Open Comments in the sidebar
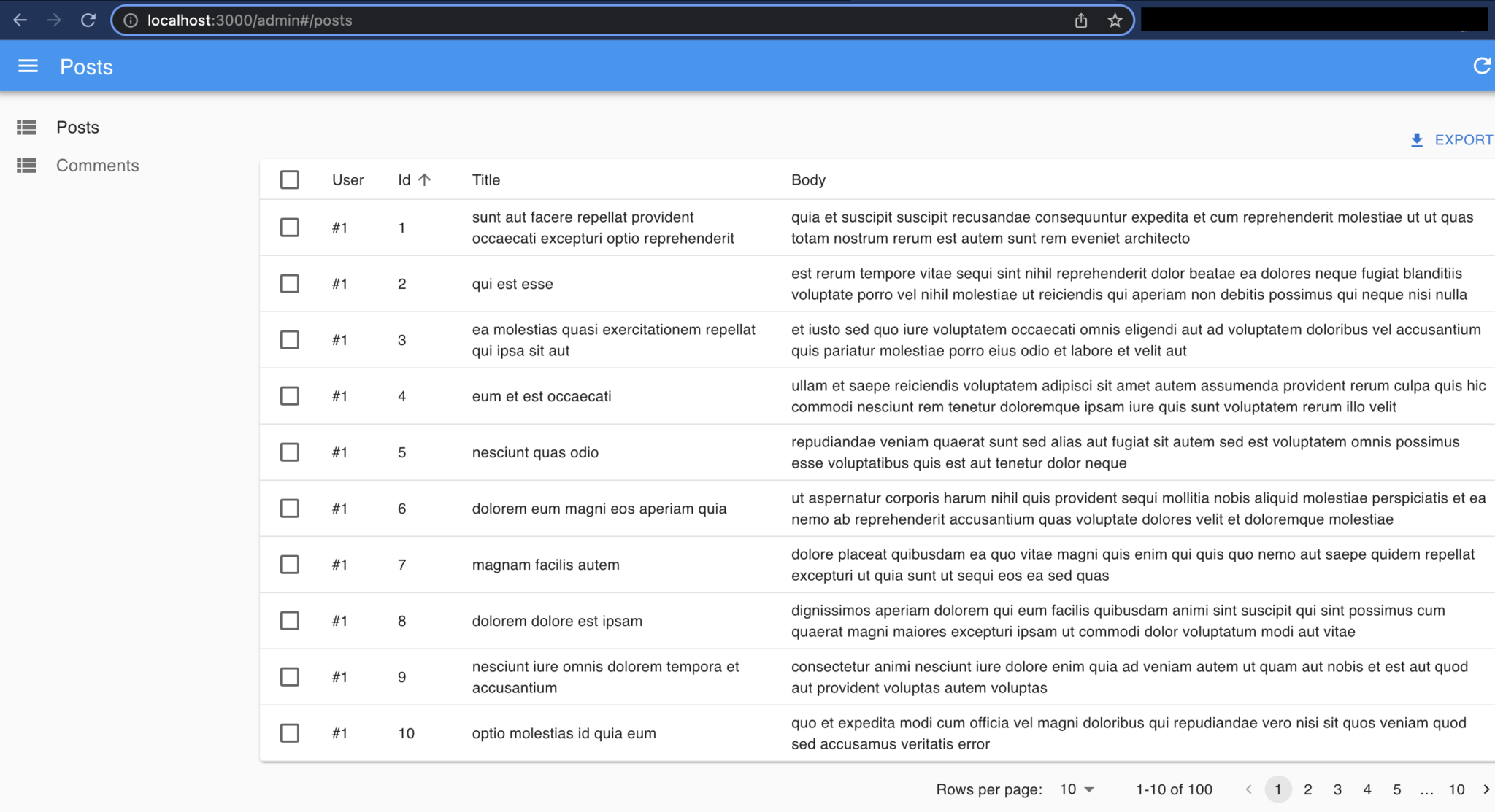Image resolution: width=1495 pixels, height=812 pixels. click(97, 166)
